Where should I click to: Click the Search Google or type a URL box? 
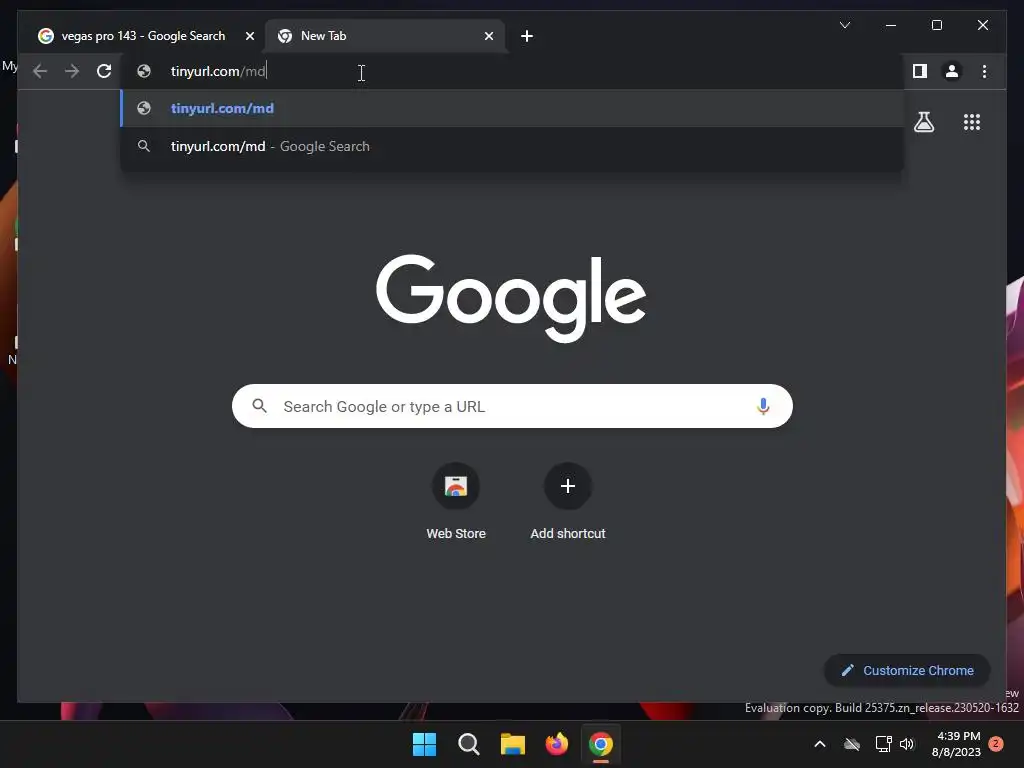pyautogui.click(x=512, y=406)
